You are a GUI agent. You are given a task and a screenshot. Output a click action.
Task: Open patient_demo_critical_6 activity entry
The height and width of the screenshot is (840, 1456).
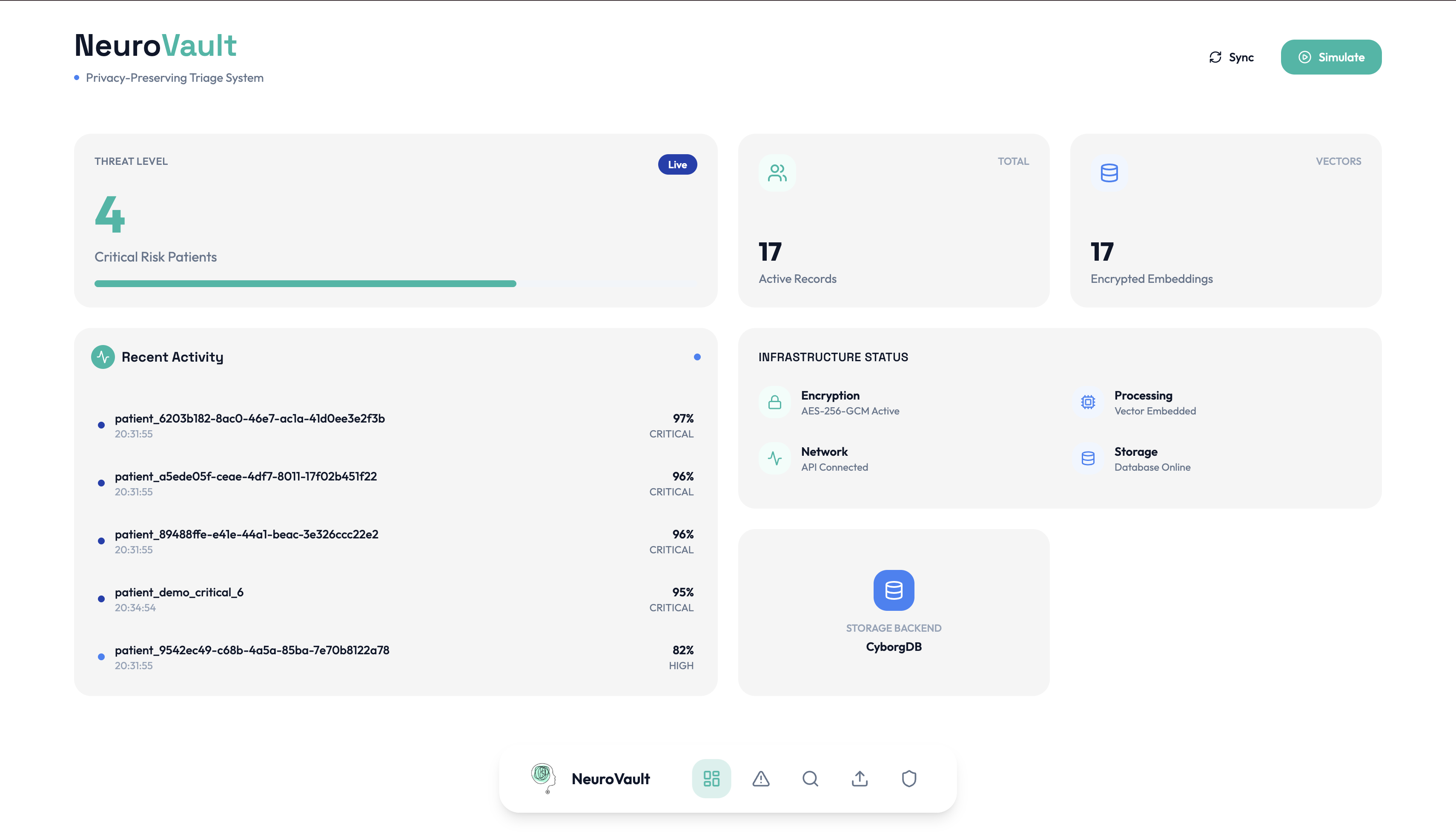pos(179,593)
